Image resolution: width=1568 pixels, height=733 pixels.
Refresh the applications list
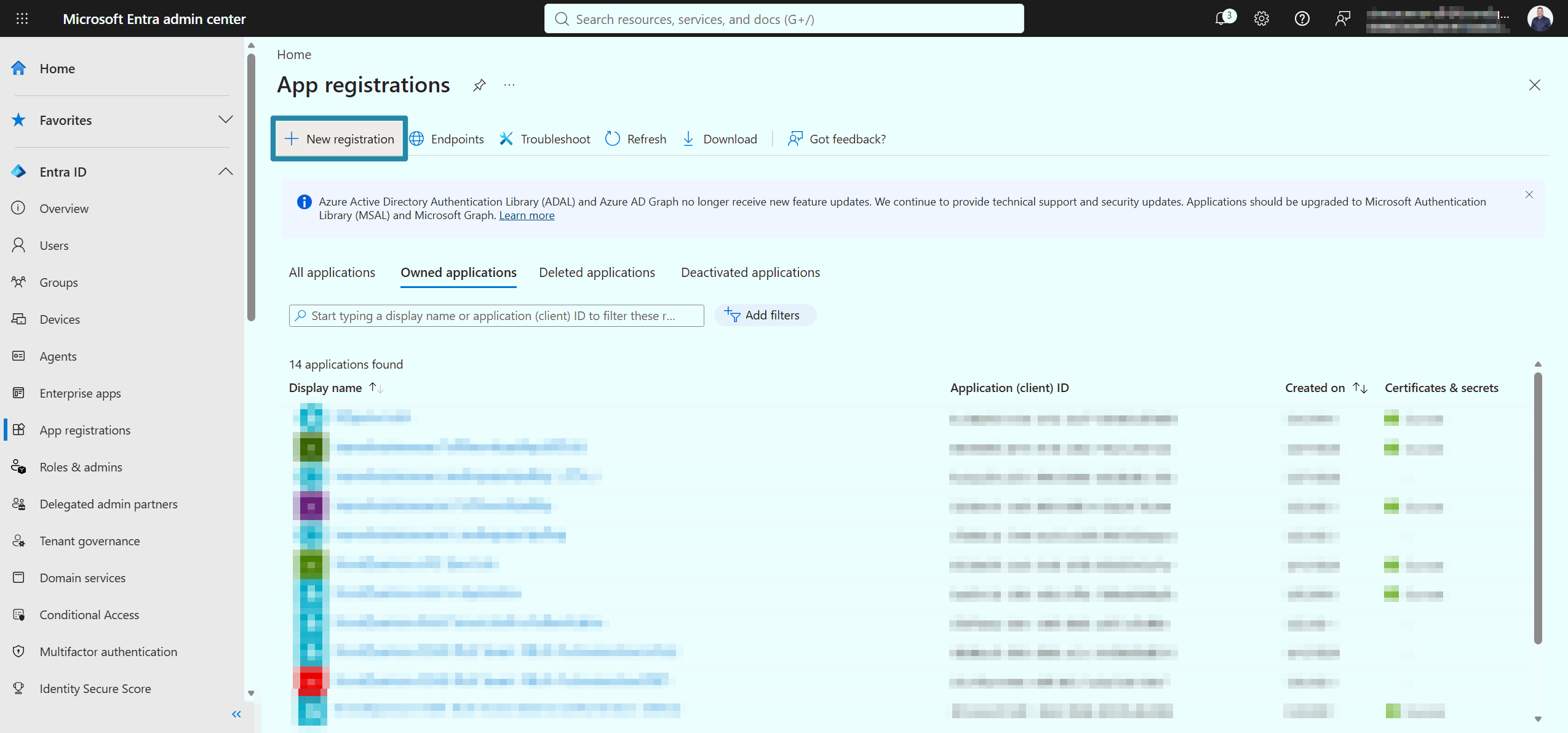[x=635, y=139]
